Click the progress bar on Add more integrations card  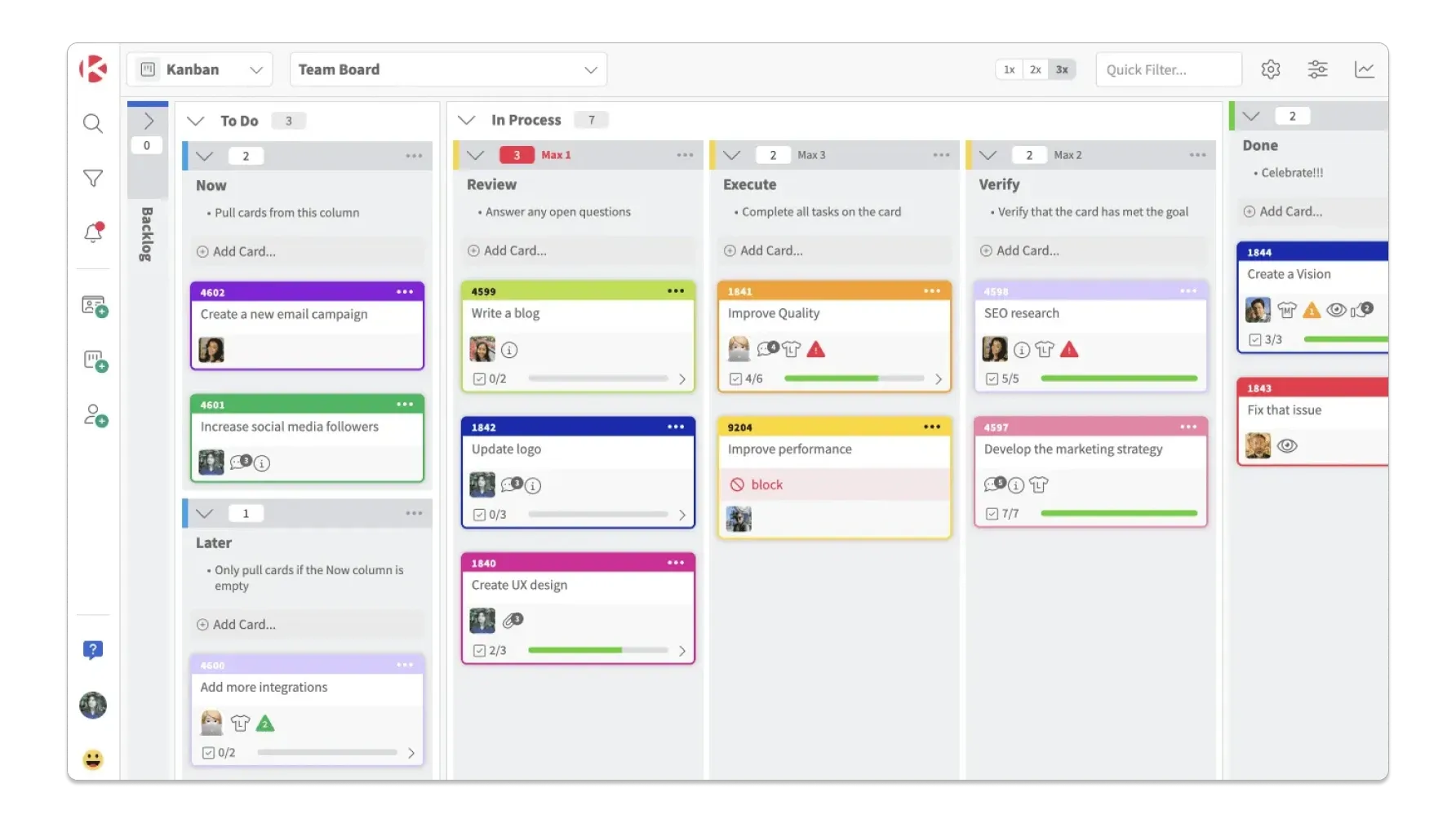327,752
